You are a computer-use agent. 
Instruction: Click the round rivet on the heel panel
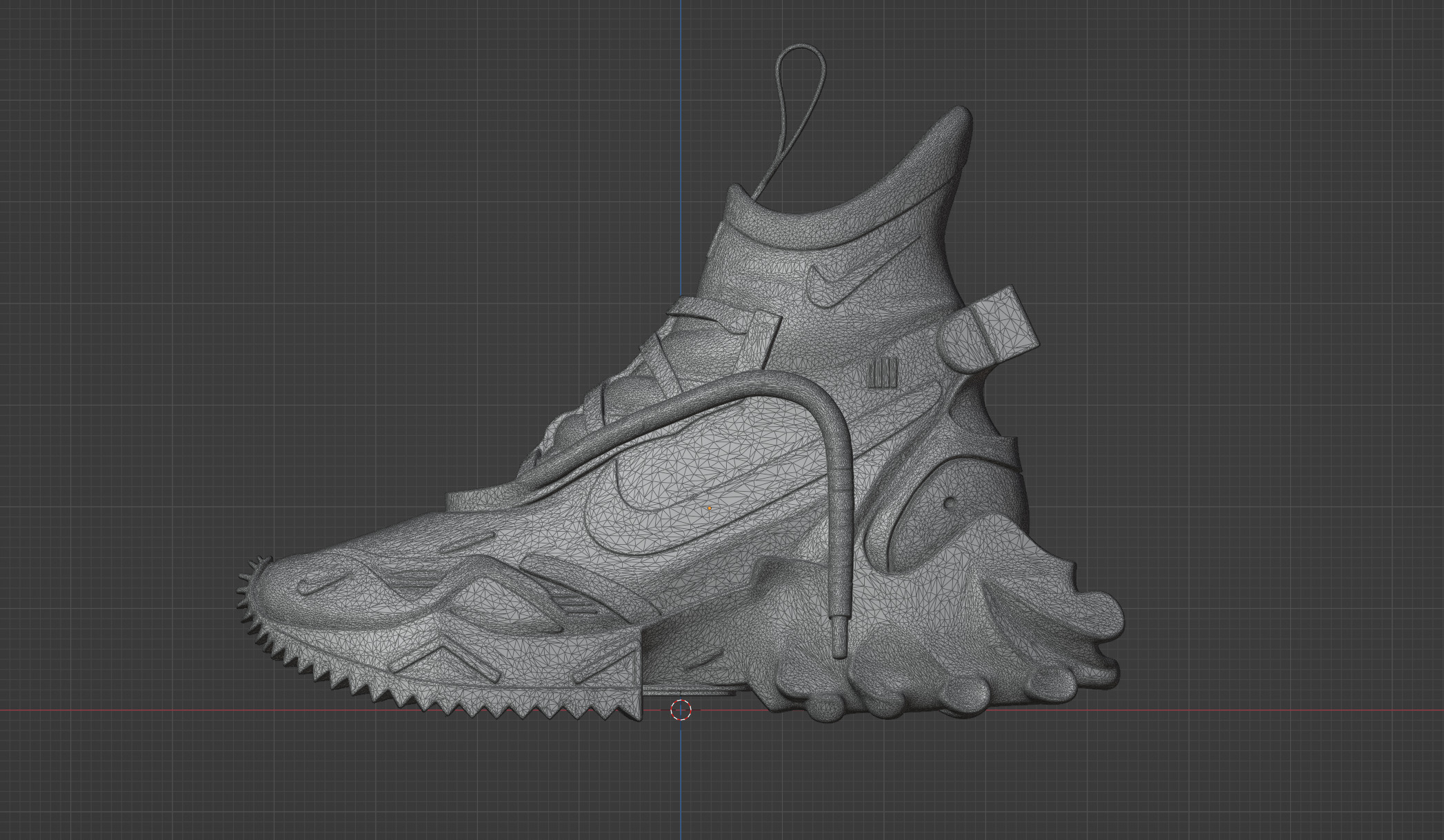[x=950, y=503]
